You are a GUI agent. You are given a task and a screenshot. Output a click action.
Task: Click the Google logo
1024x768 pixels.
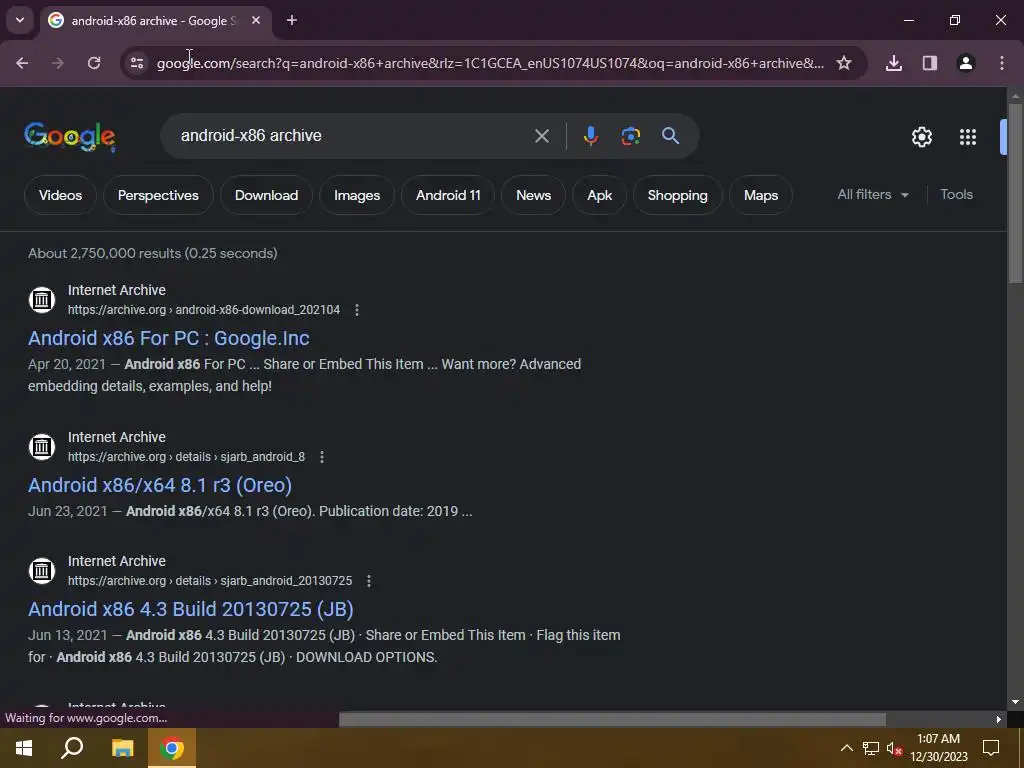pyautogui.click(x=70, y=136)
